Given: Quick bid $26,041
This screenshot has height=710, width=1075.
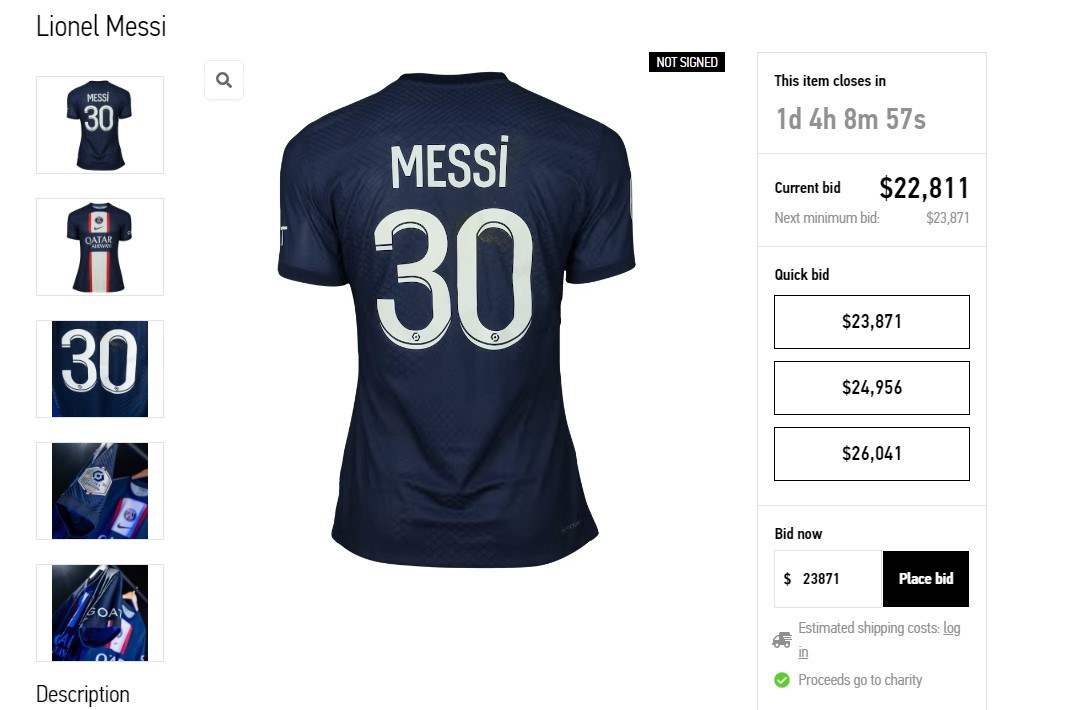Looking at the screenshot, I should tap(871, 454).
